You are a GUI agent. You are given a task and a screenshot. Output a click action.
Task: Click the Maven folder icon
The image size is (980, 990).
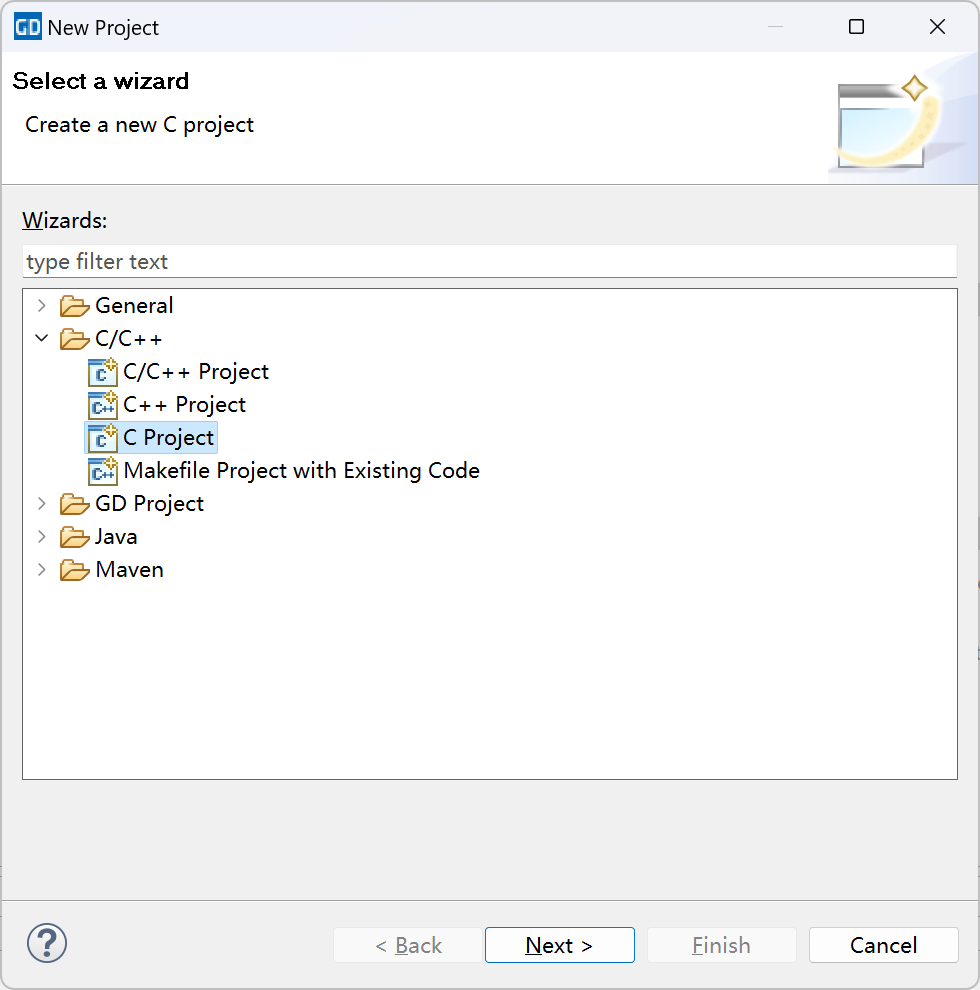pyautogui.click(x=75, y=570)
